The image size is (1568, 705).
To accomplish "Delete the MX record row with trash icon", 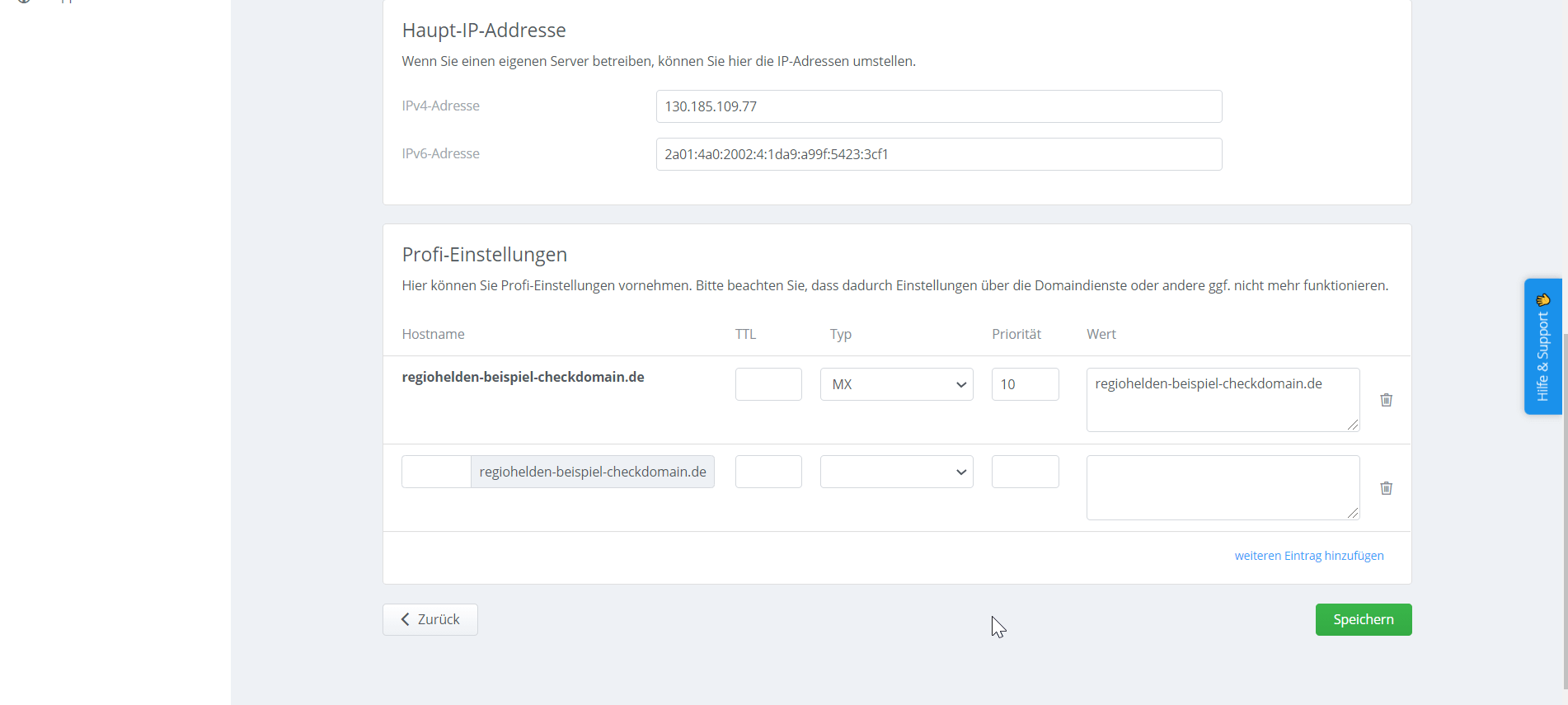I will 1386,400.
